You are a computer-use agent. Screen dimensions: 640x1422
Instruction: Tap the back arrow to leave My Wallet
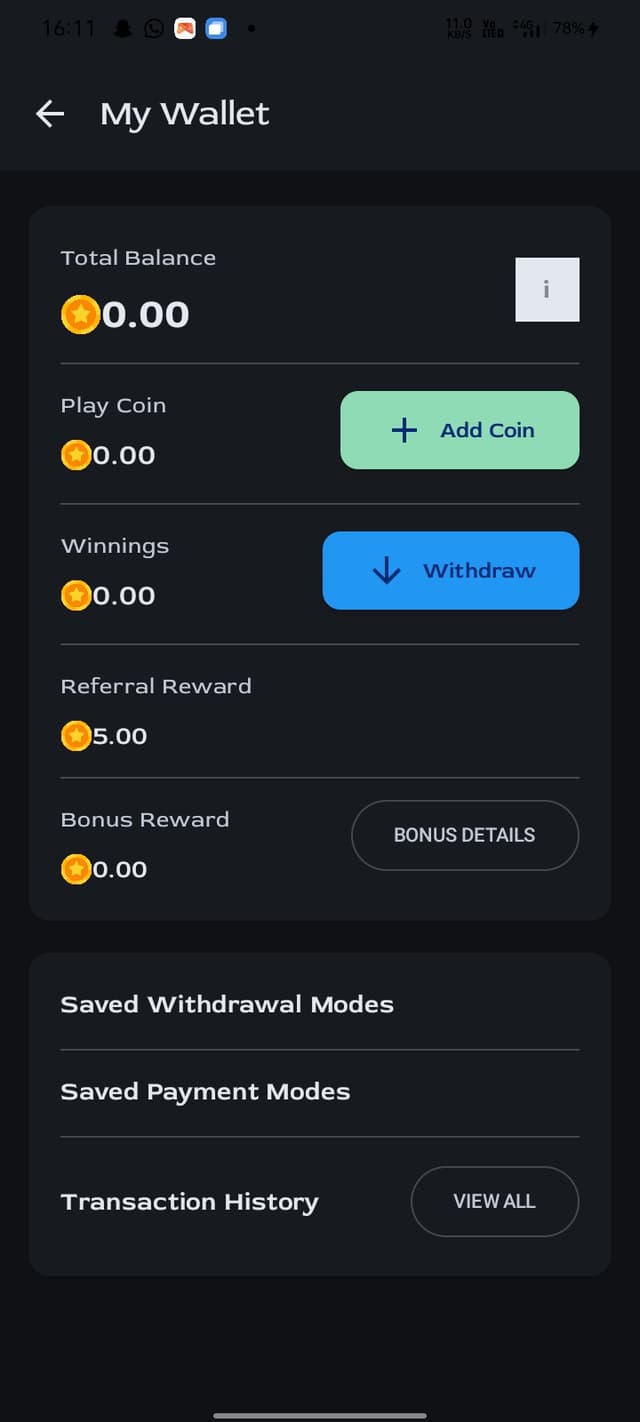[x=49, y=113]
